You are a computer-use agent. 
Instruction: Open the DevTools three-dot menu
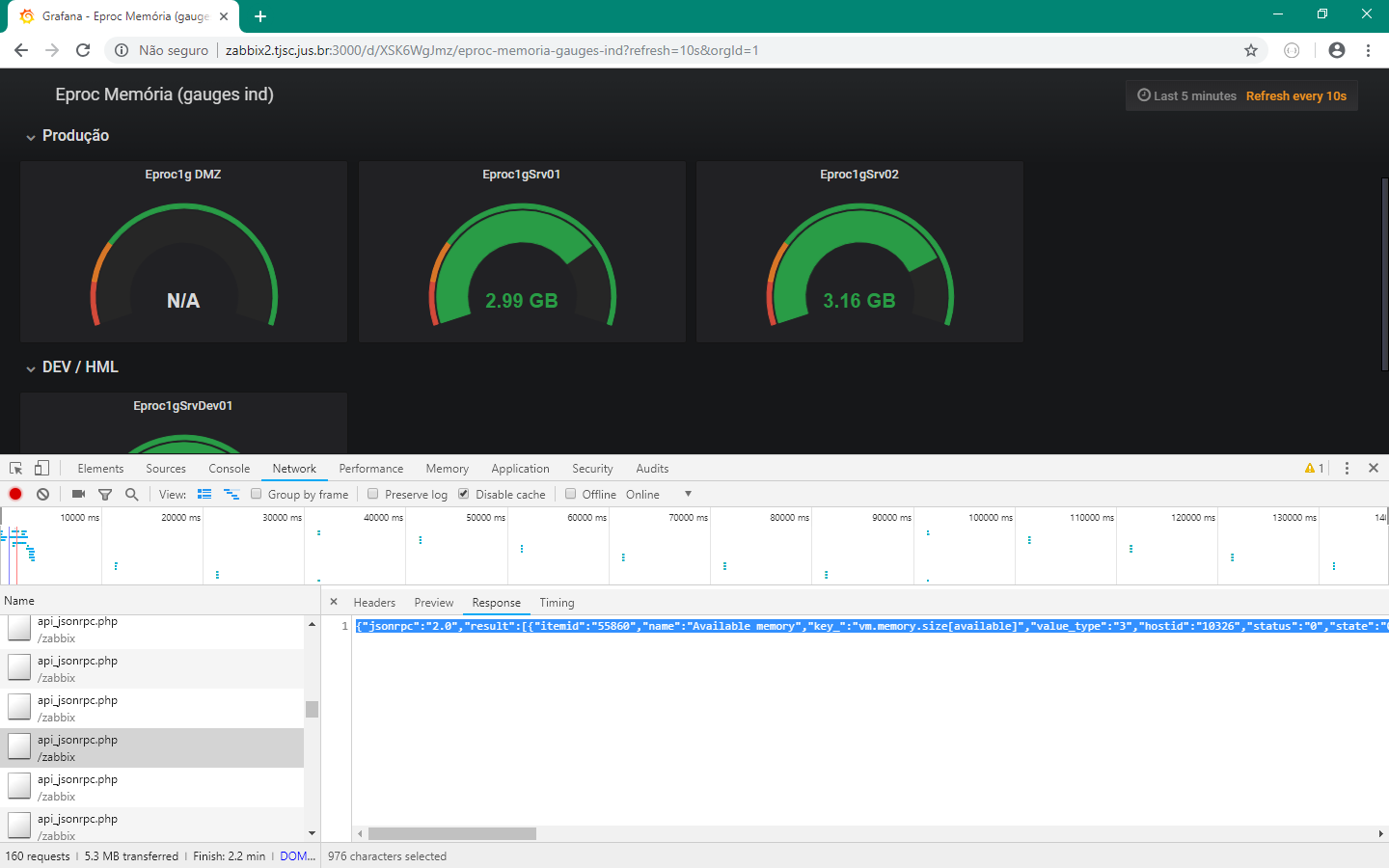point(1348,468)
